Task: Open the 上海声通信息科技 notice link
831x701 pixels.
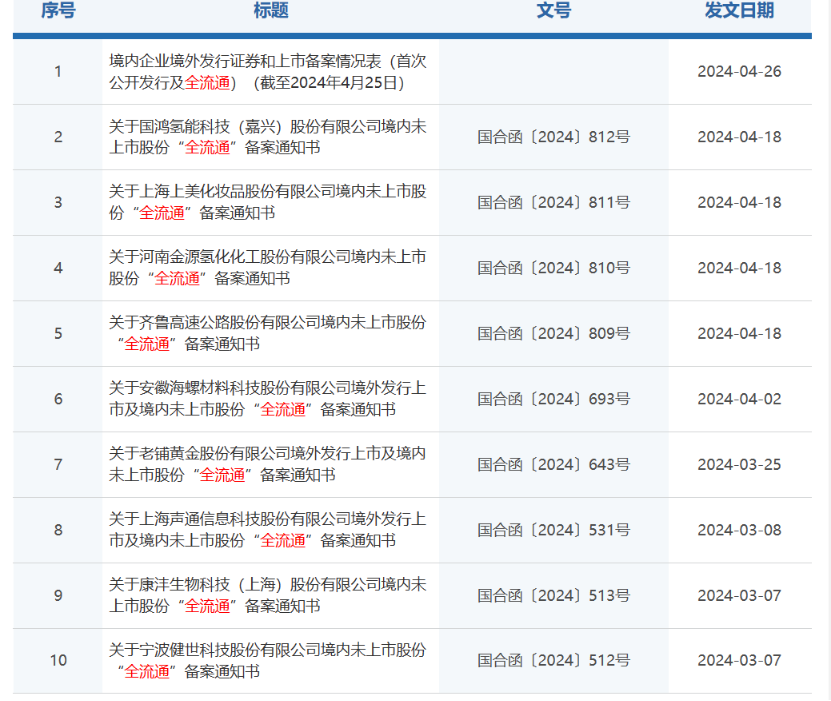Action: coord(268,530)
